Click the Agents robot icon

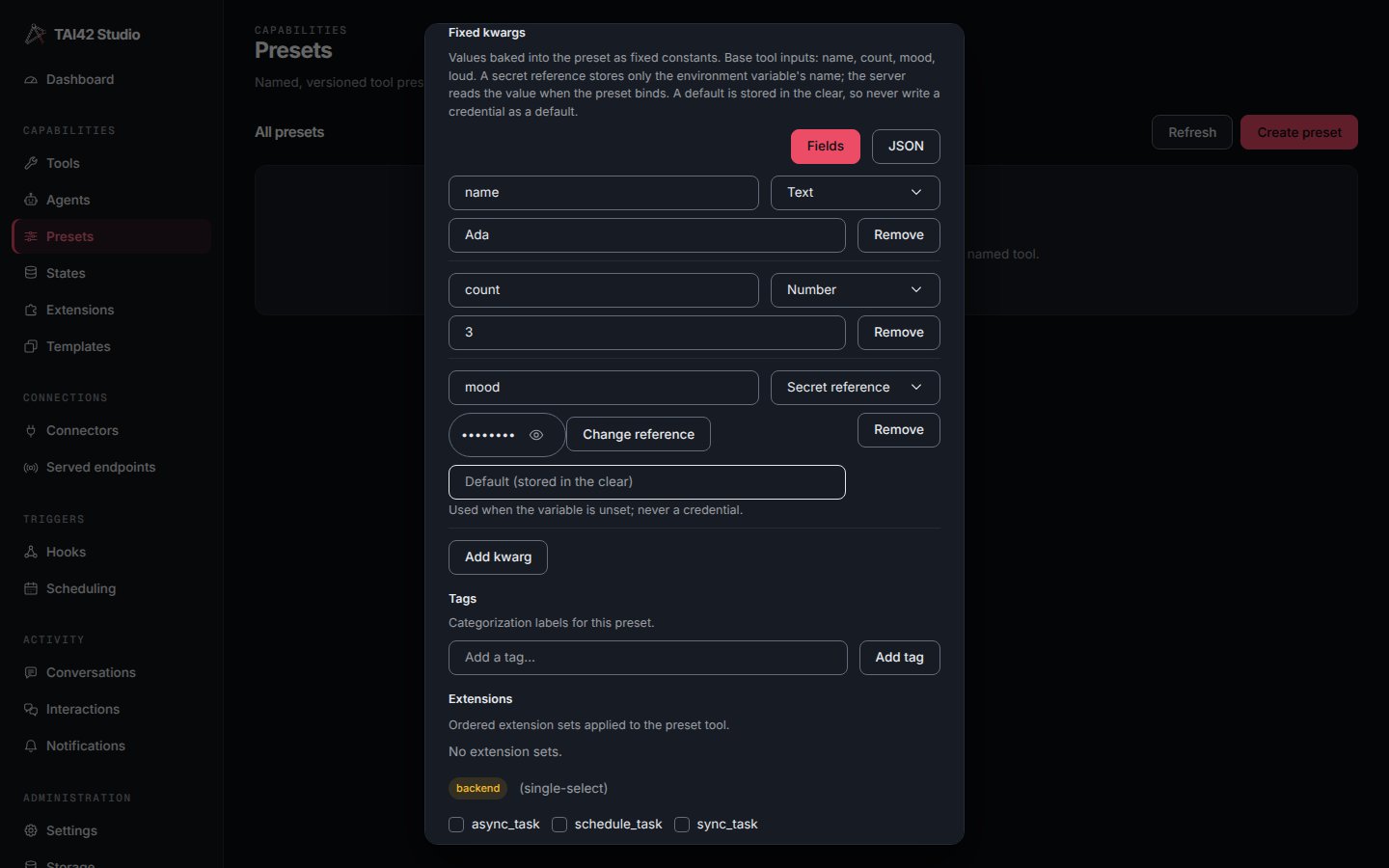[x=31, y=201]
